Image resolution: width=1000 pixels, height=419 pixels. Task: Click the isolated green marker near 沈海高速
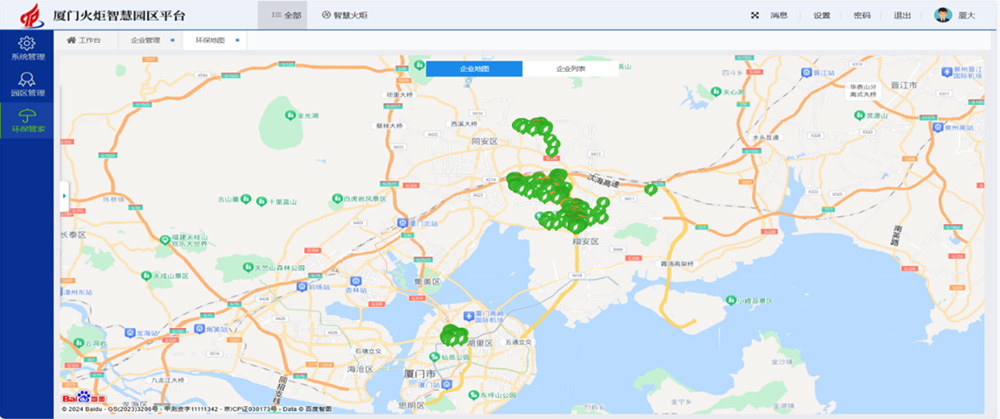(x=651, y=187)
